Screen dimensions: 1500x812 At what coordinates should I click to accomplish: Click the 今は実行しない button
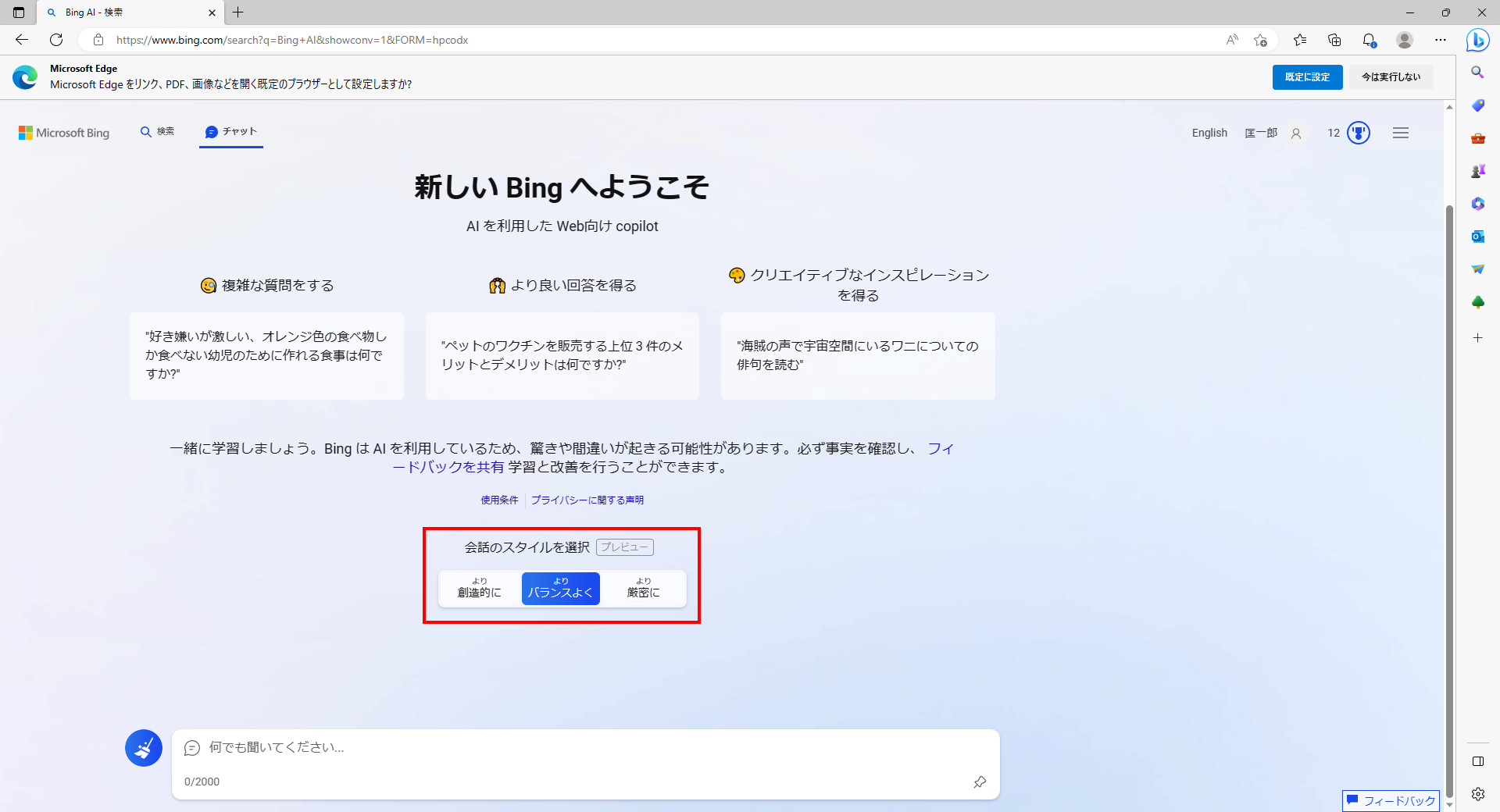[1391, 77]
